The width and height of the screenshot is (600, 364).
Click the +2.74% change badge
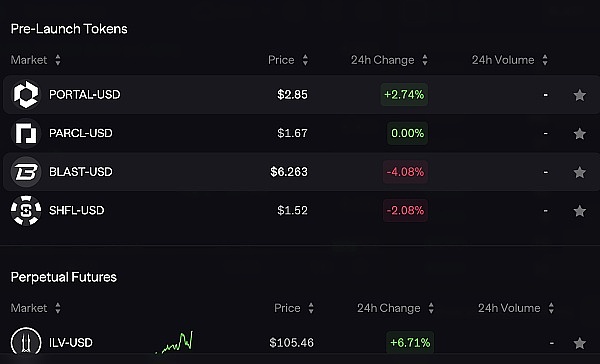point(404,95)
